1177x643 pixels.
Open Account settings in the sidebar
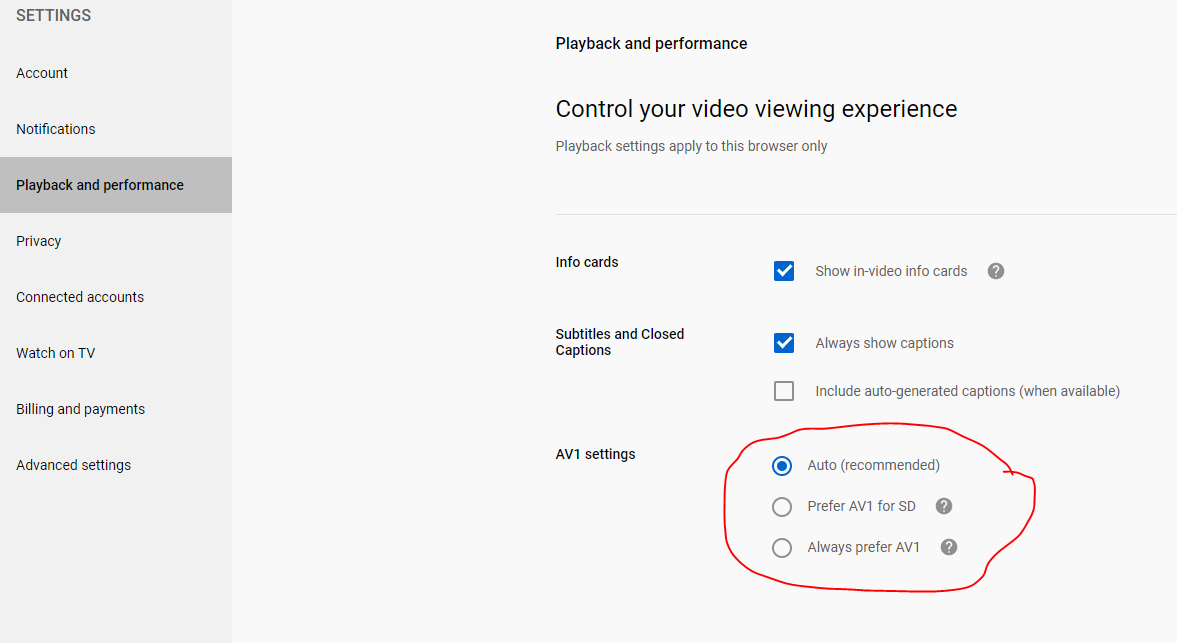[42, 73]
